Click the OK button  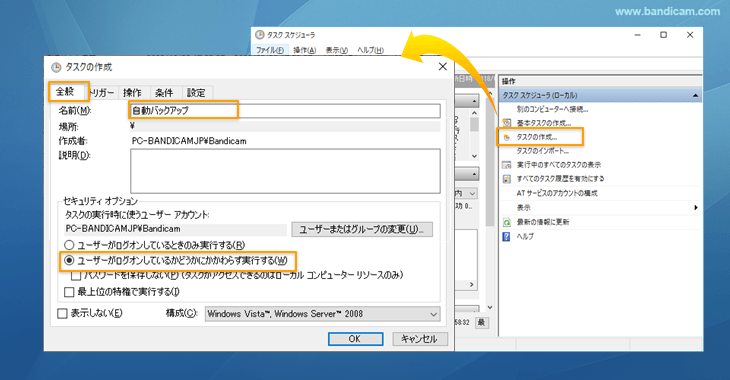coord(356,339)
